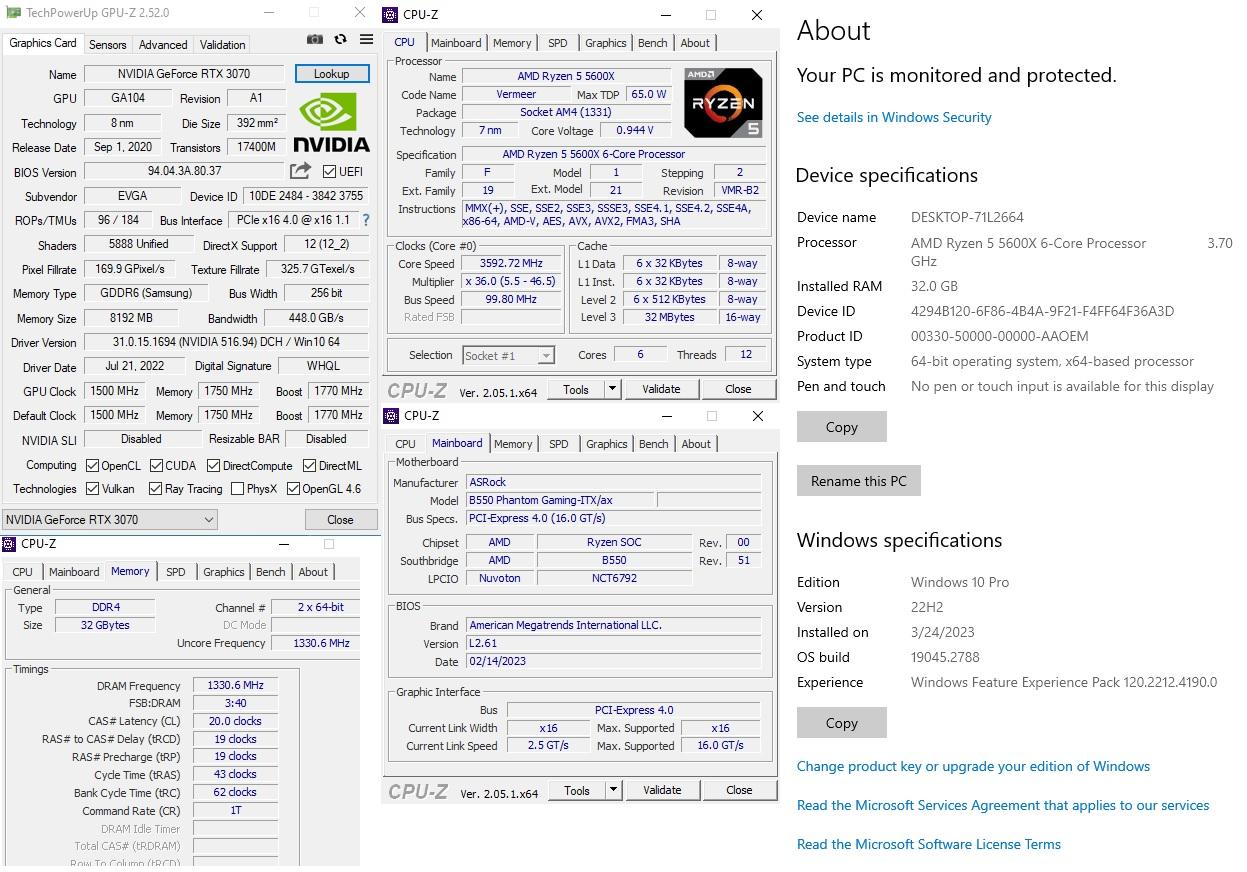The height and width of the screenshot is (872, 1247).
Task: Open Graphics tab in Mainboard CPU-Z window
Action: [607, 444]
